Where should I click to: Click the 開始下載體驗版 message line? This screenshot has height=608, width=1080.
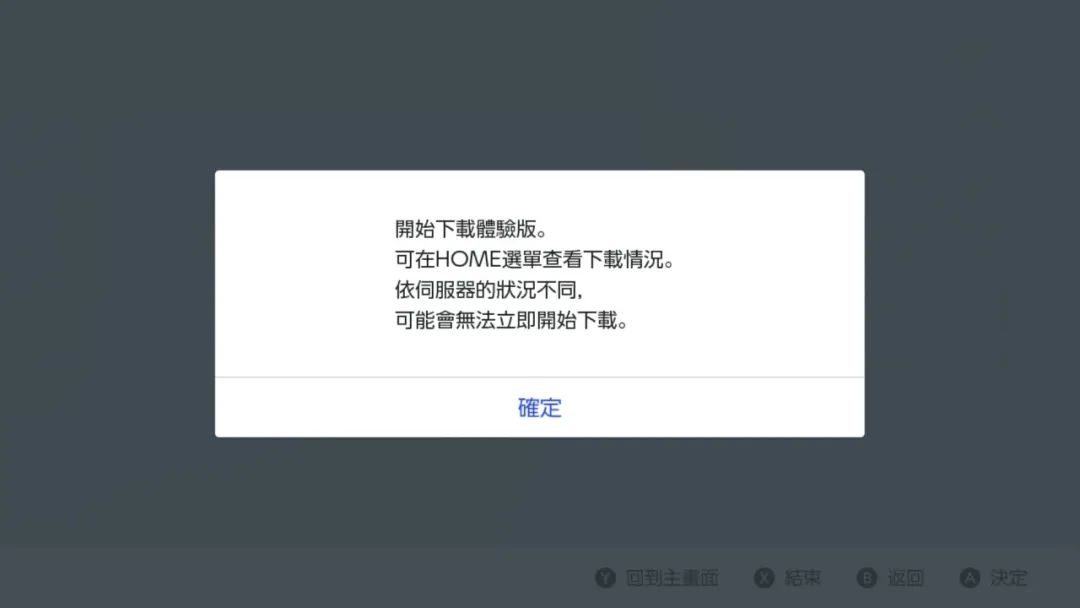pos(471,229)
